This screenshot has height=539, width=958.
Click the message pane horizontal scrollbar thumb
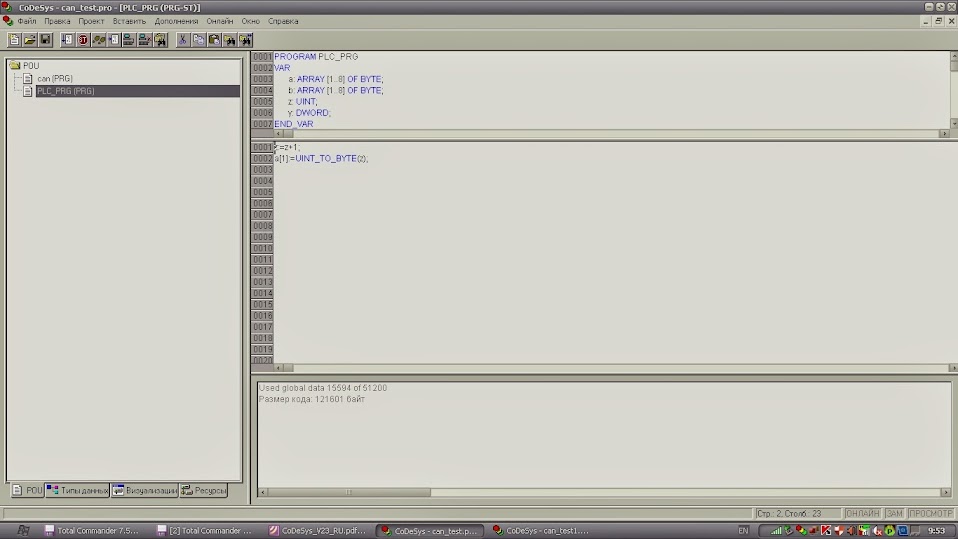pyautogui.click(x=349, y=492)
